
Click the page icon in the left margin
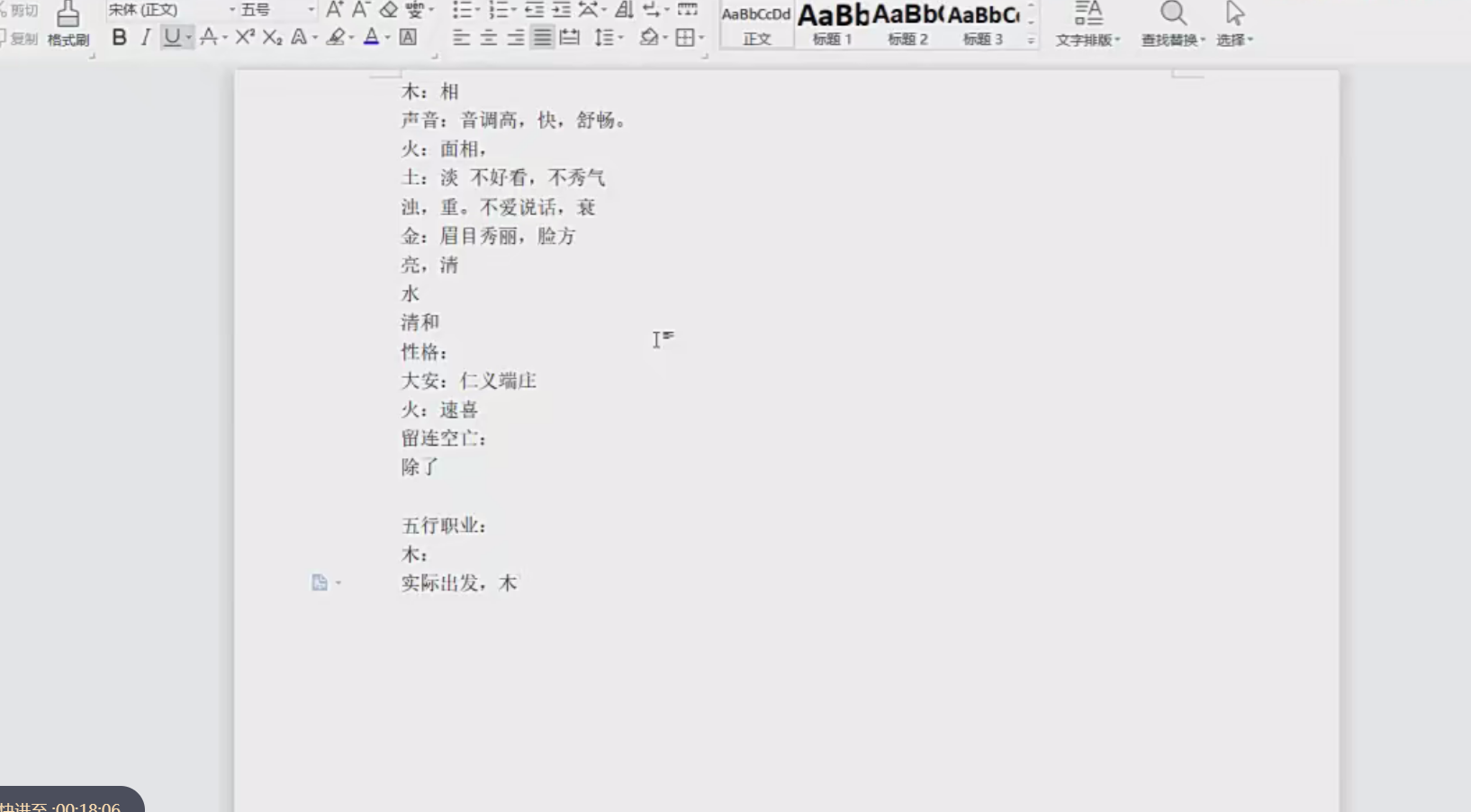[320, 582]
